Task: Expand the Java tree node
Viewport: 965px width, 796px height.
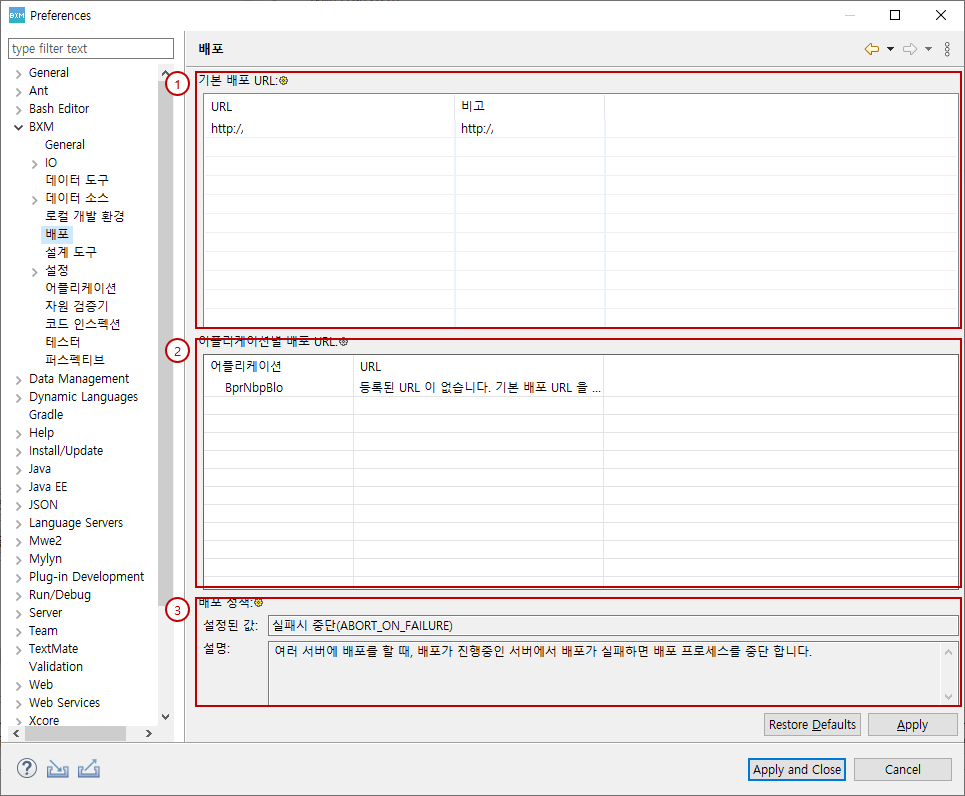Action: click(19, 469)
